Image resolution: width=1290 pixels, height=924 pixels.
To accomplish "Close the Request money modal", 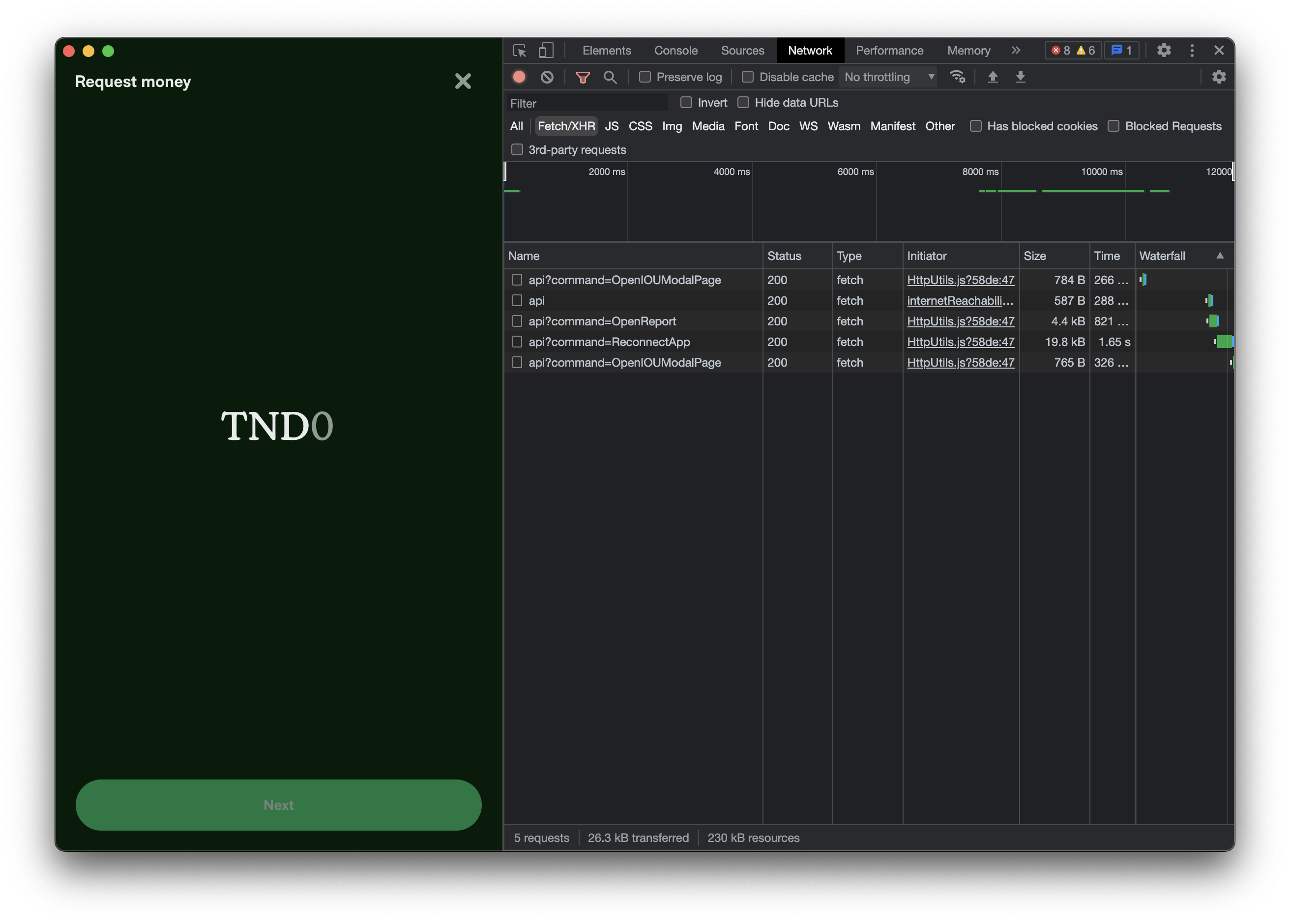I will (x=463, y=81).
